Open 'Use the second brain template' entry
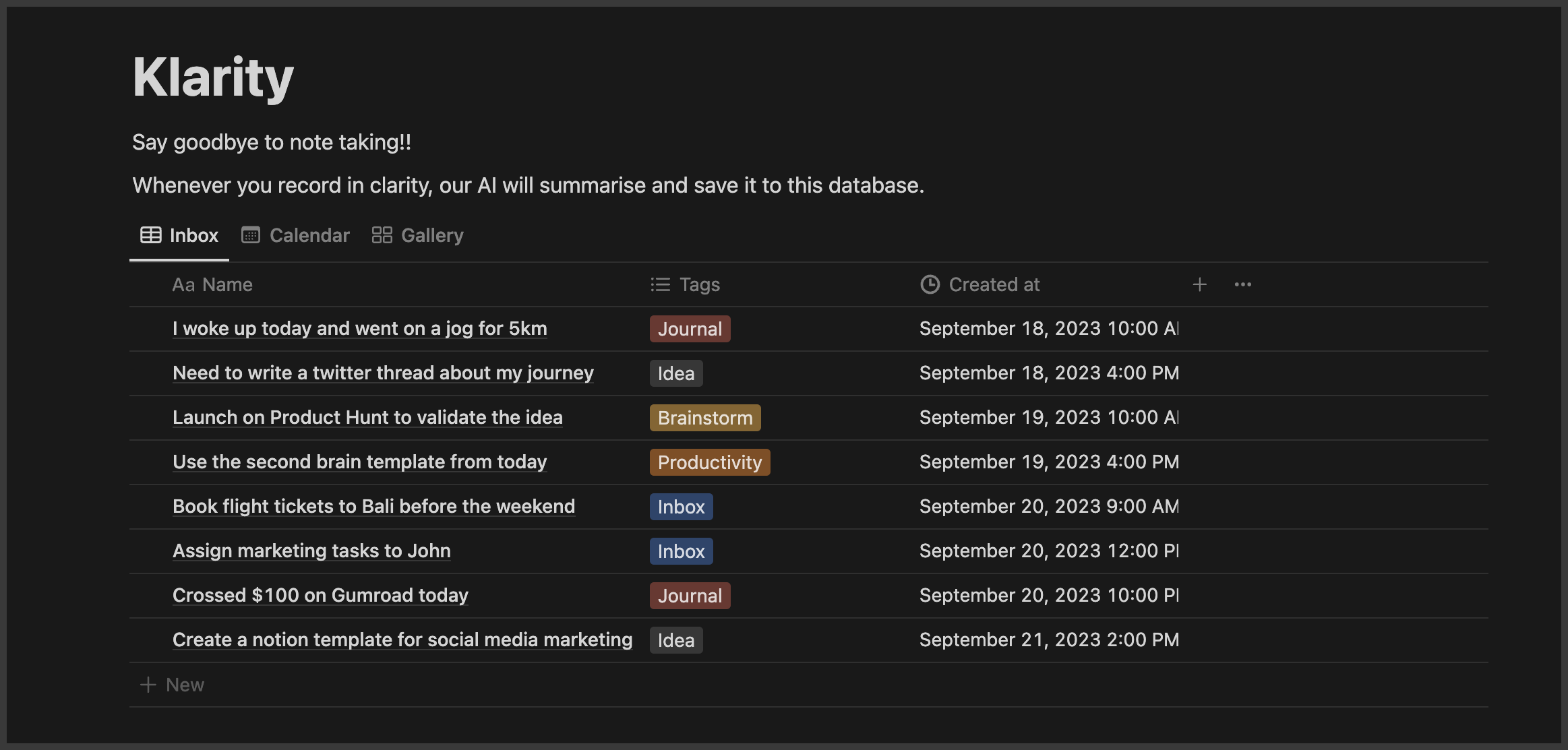The height and width of the screenshot is (750, 1568). [x=359, y=462]
